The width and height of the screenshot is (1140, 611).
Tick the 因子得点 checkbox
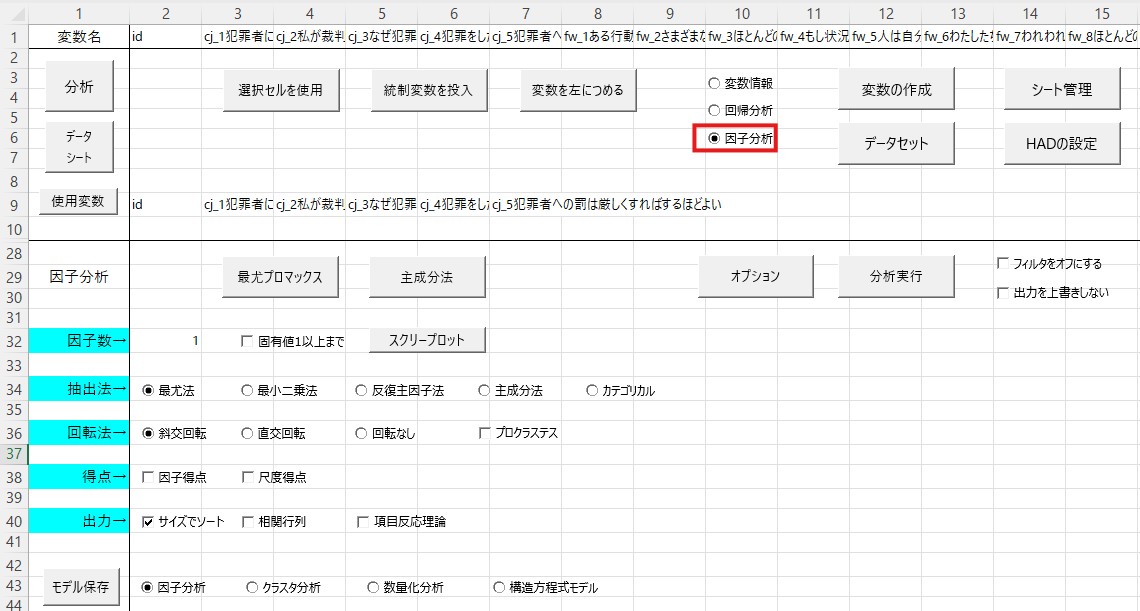(149, 478)
